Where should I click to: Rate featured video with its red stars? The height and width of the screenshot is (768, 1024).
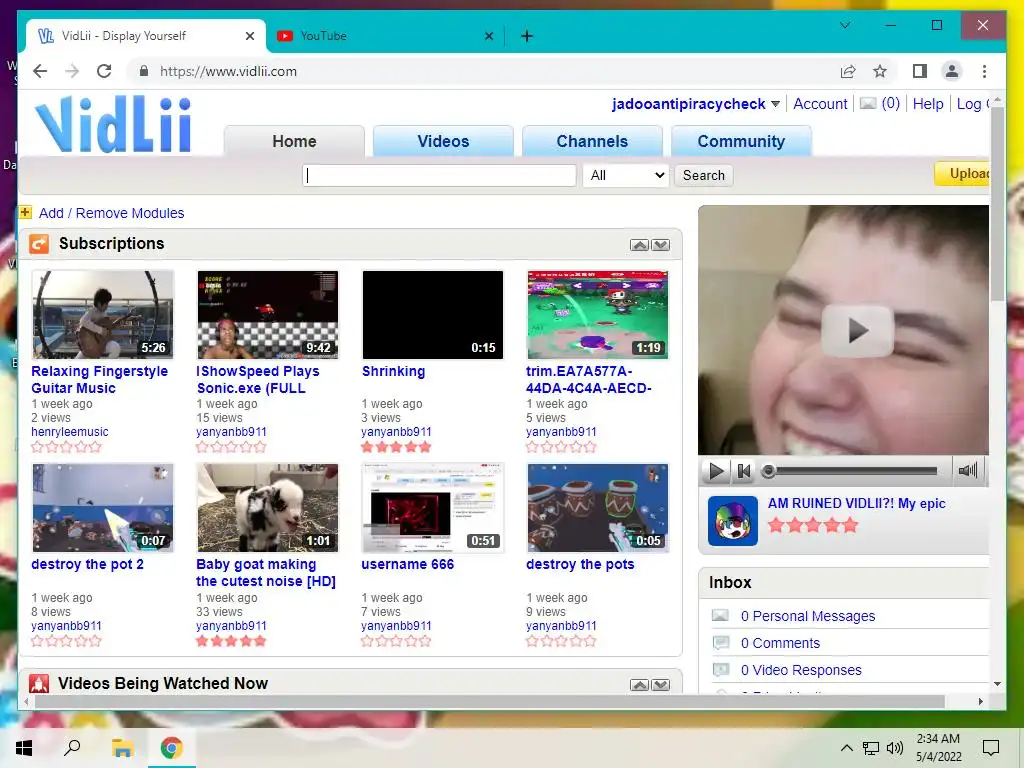[812, 525]
